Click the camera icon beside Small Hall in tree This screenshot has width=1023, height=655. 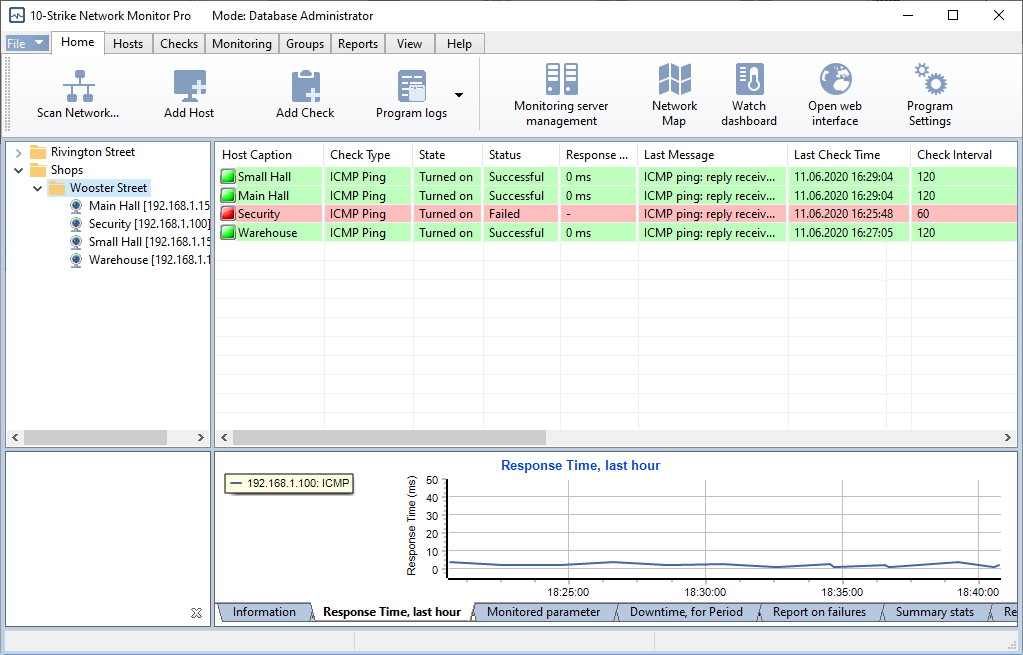76,242
